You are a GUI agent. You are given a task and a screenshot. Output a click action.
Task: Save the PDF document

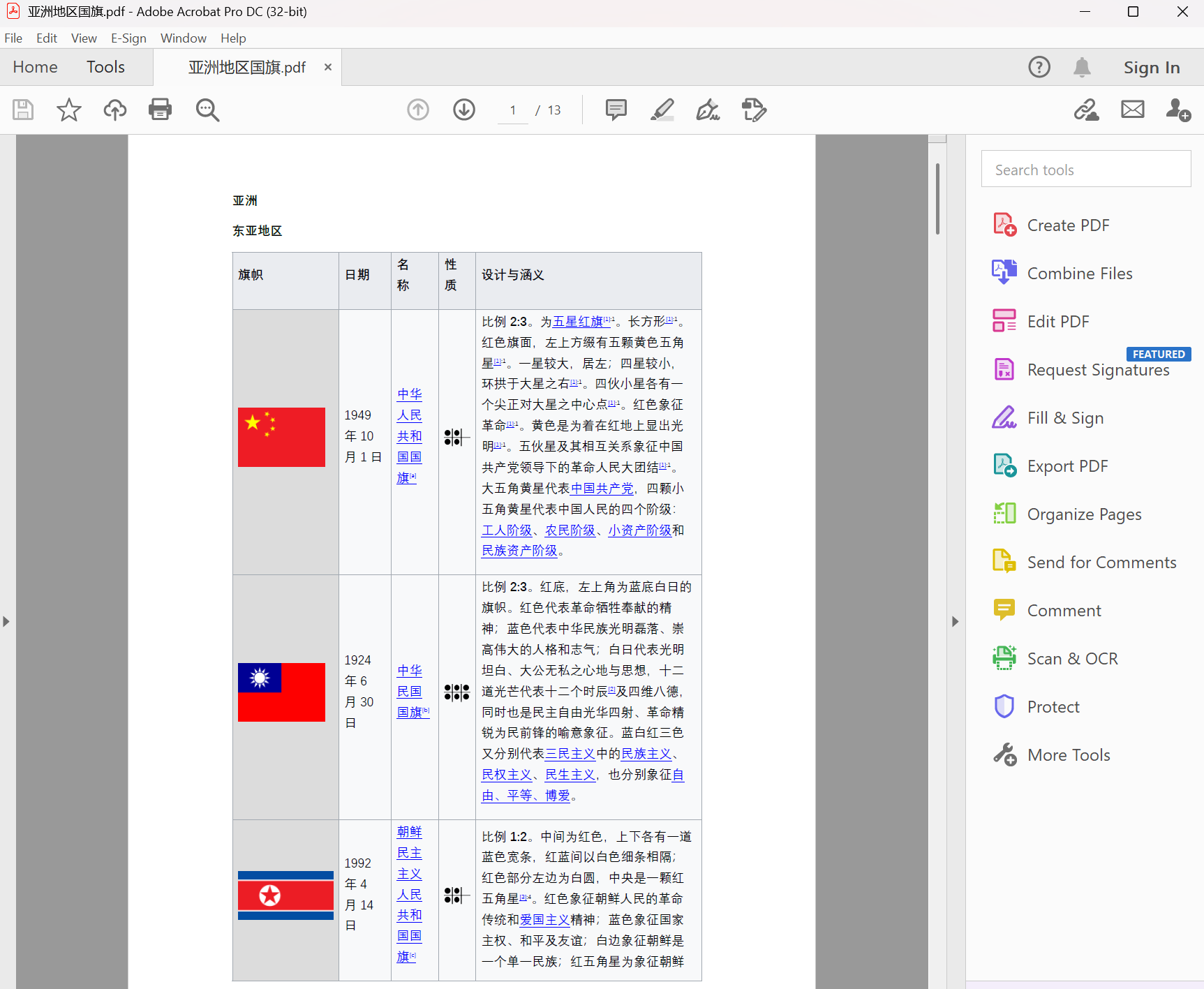[22, 110]
